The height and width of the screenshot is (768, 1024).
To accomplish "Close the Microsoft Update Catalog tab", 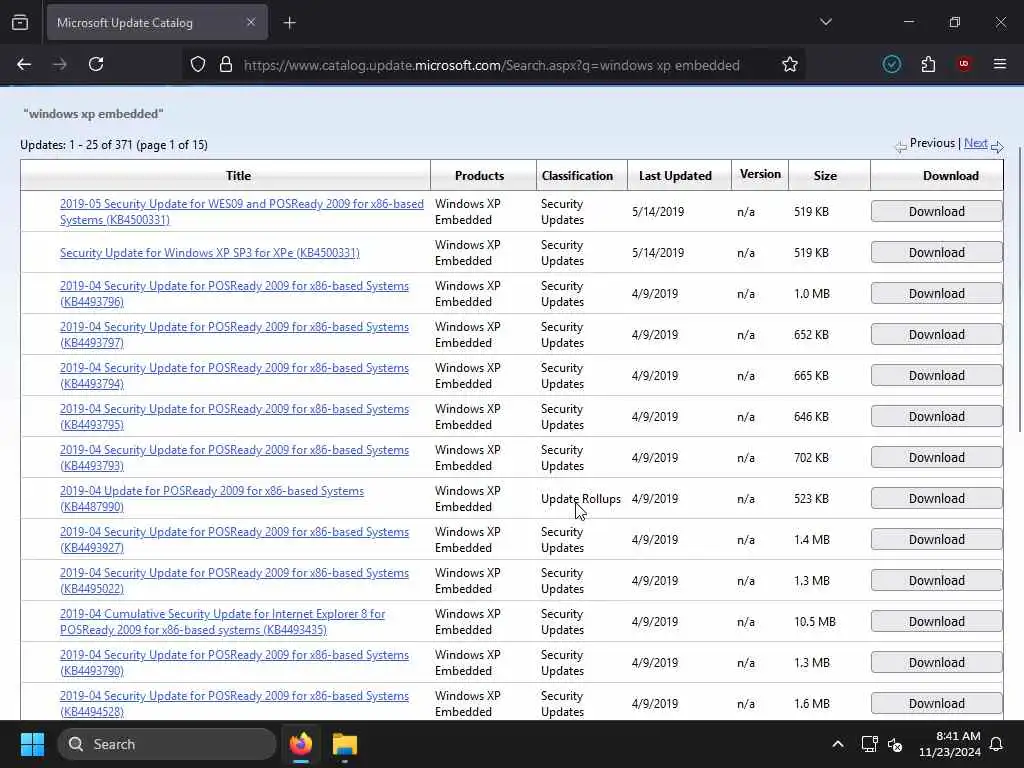I will [x=251, y=22].
